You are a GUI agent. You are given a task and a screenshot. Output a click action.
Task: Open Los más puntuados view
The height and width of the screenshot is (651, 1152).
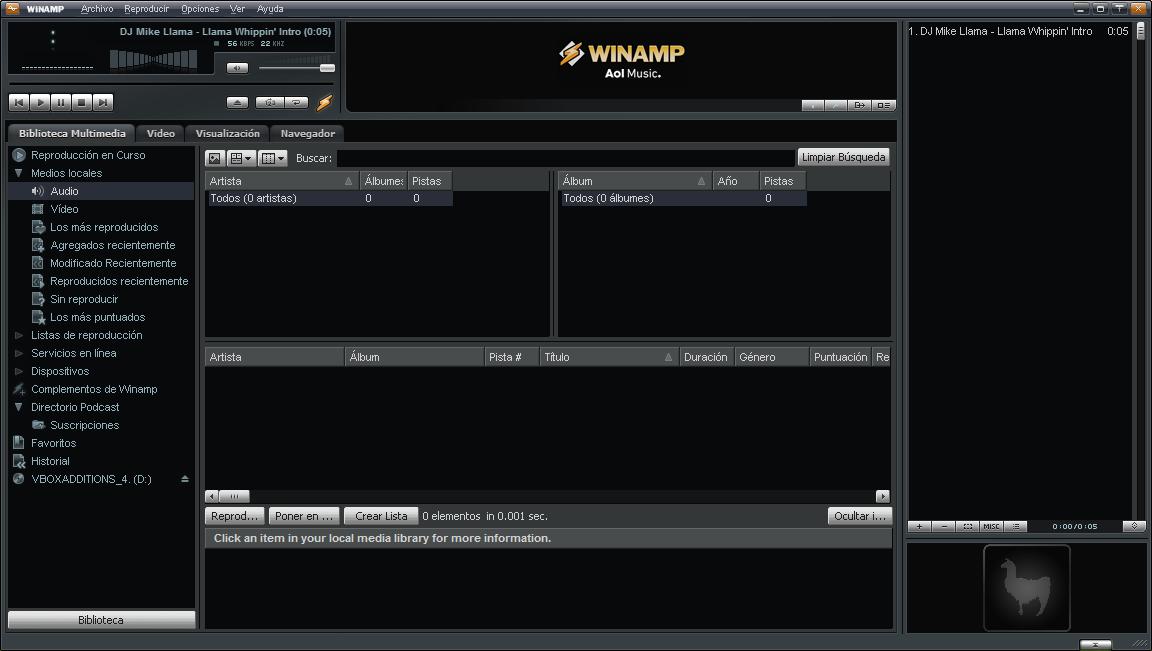point(97,317)
